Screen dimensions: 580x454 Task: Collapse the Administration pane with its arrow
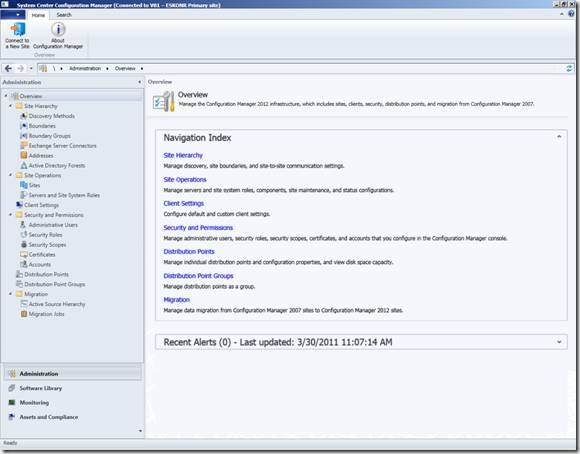[x=139, y=82]
